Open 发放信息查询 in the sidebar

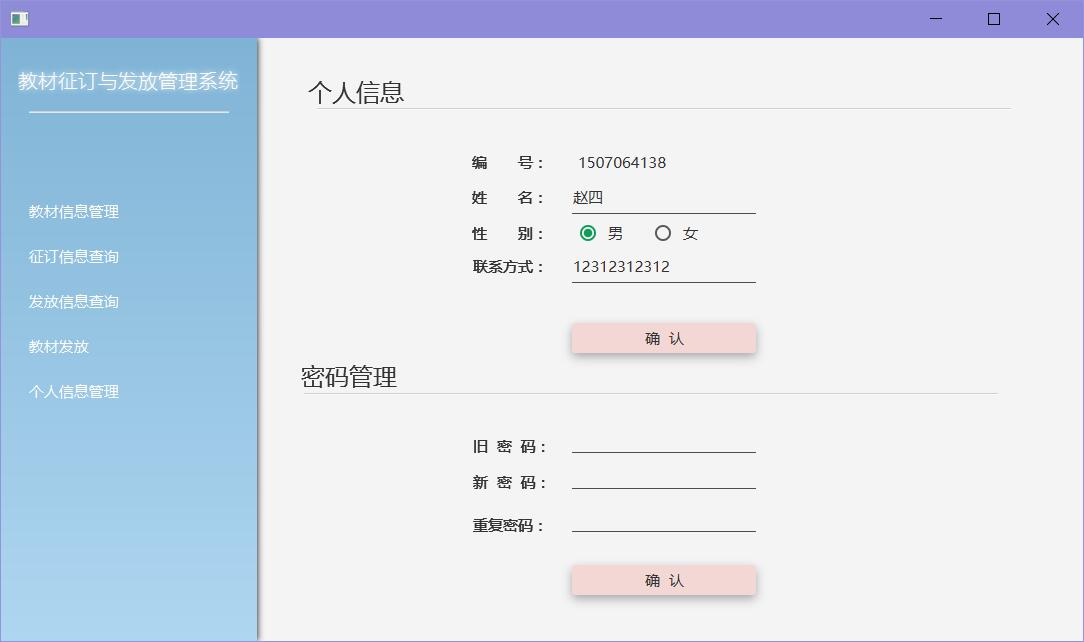[x=73, y=301]
